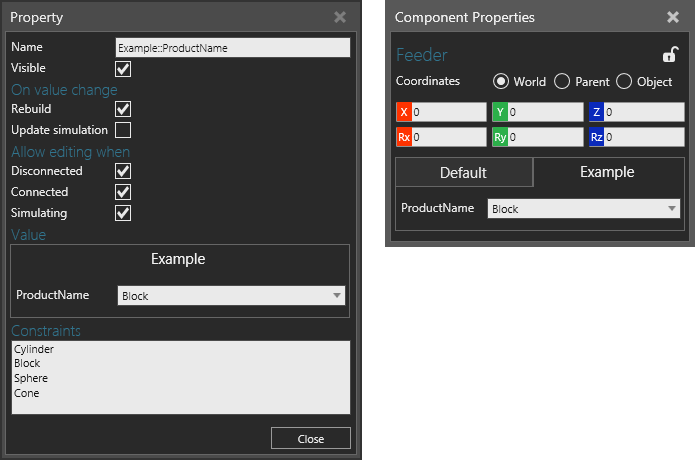Click the lock icon next to Feeder
Screen dimensions: 695x460
coord(671,55)
